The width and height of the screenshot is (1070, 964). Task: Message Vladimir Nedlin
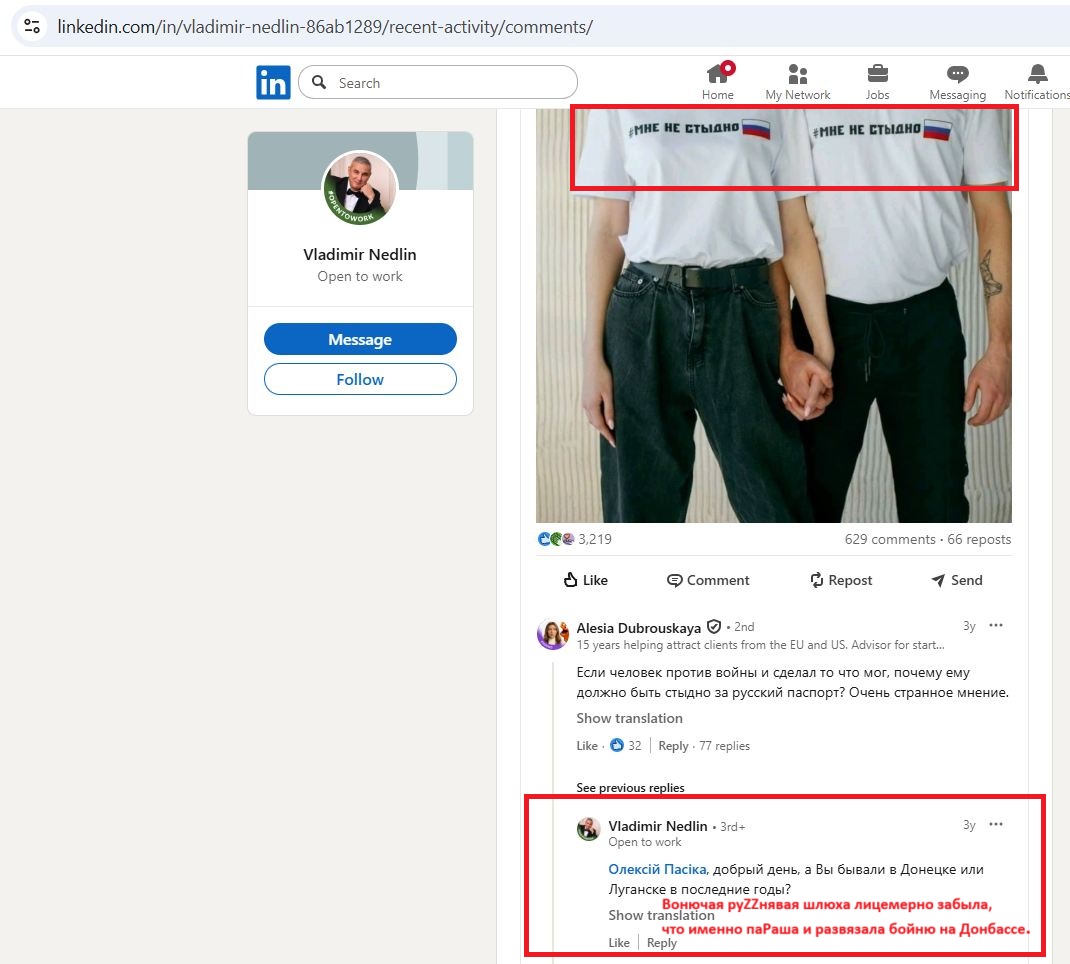(360, 339)
